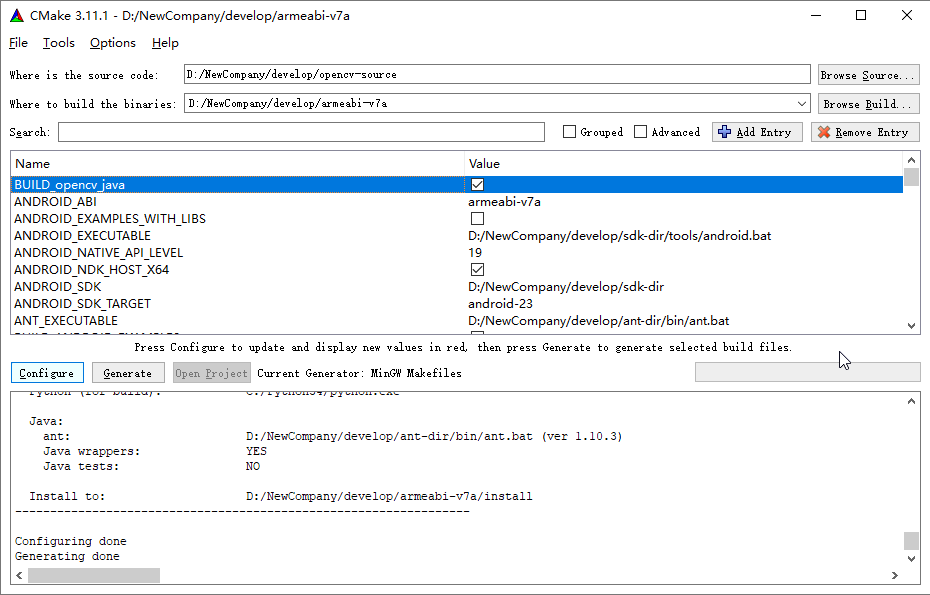Click the Generating done log line
Viewport: 930px width, 595px height.
pyautogui.click(x=67, y=556)
